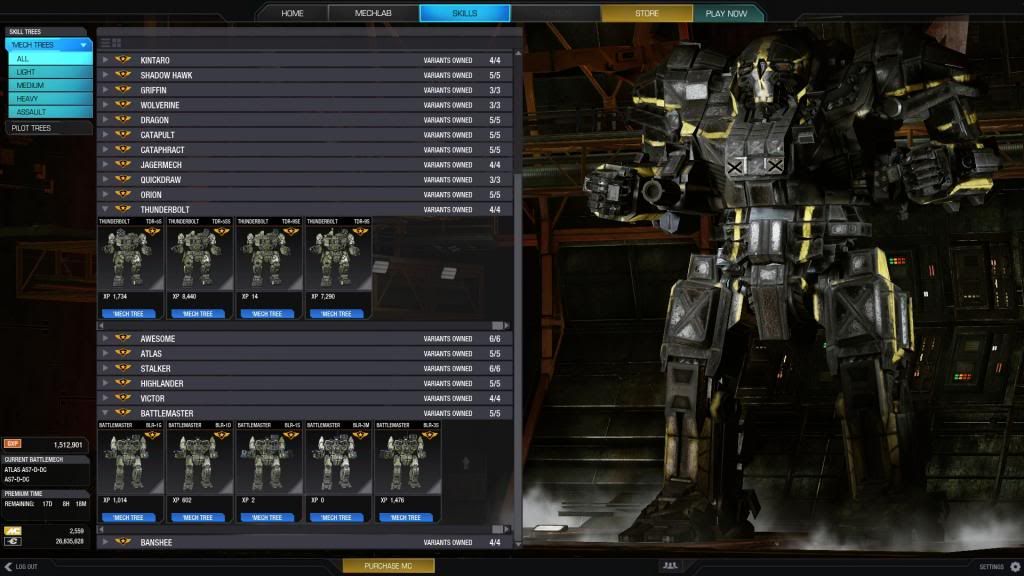The height and width of the screenshot is (576, 1024).
Task: Filter mech trees by All
Action: pyautogui.click(x=50, y=59)
